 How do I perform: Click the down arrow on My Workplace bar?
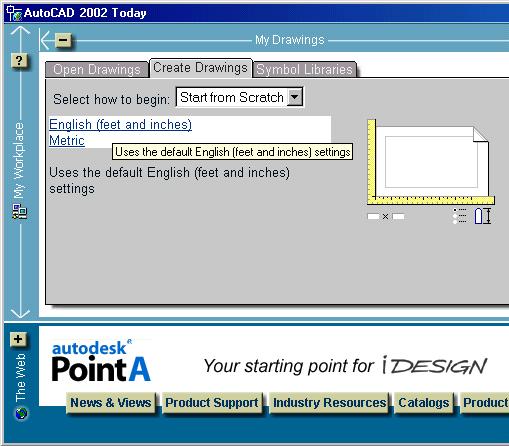coord(20,313)
